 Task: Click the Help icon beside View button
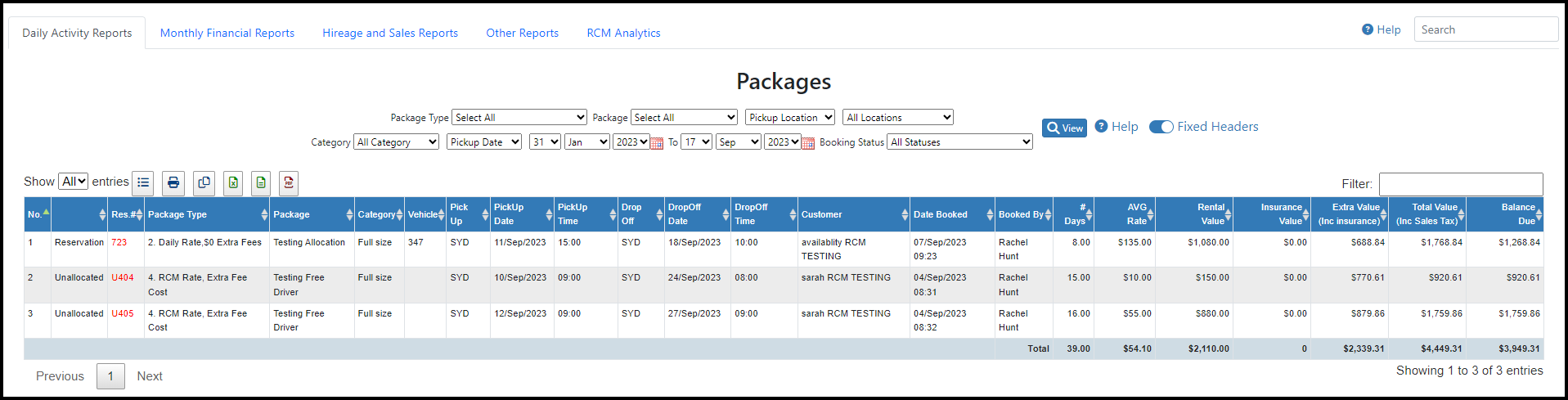pos(1101,126)
